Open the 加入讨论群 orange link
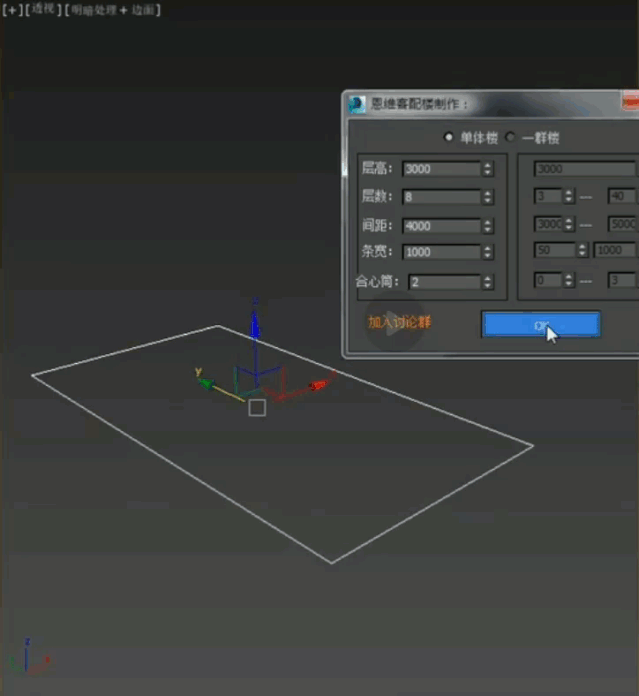Screen dimensions: 639x696 pos(399,322)
